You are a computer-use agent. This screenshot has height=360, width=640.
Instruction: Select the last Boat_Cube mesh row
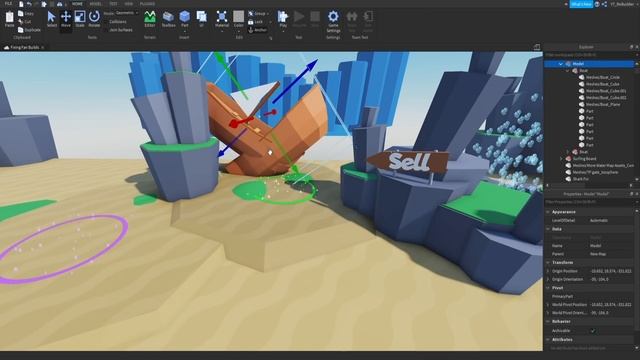(x=606, y=98)
